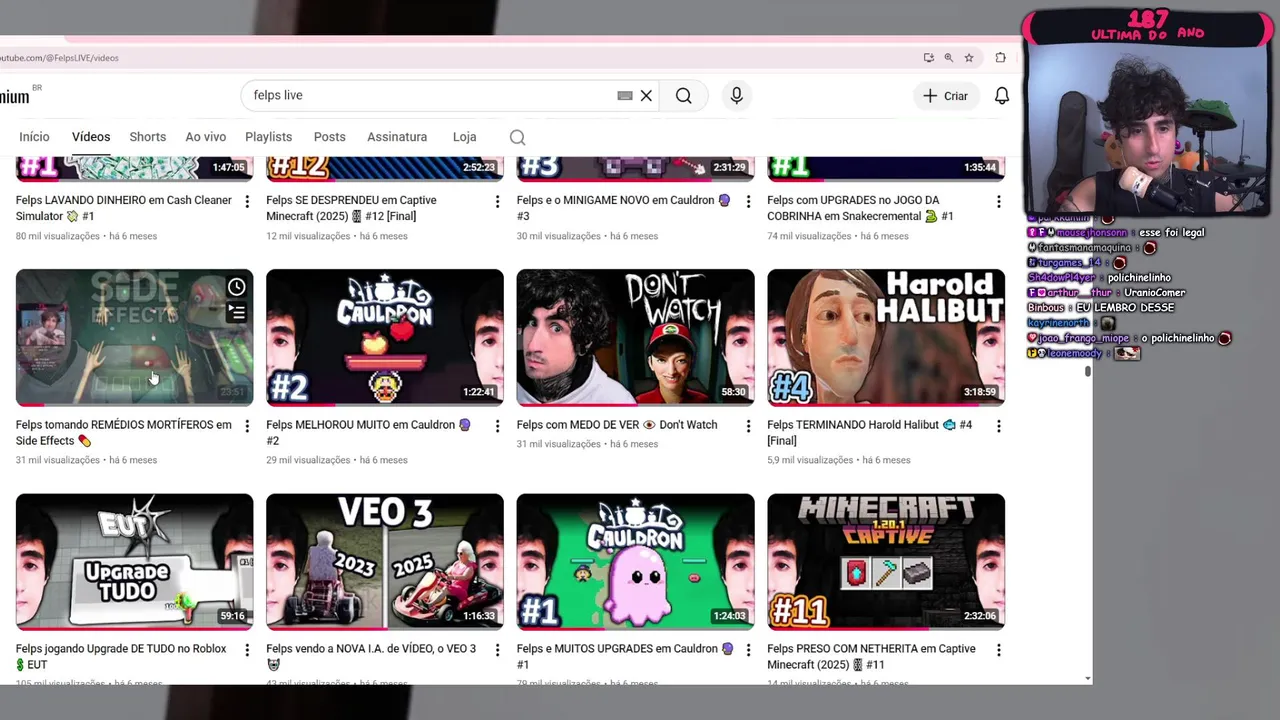Open the Playlists tab
The height and width of the screenshot is (720, 1280).
[268, 137]
